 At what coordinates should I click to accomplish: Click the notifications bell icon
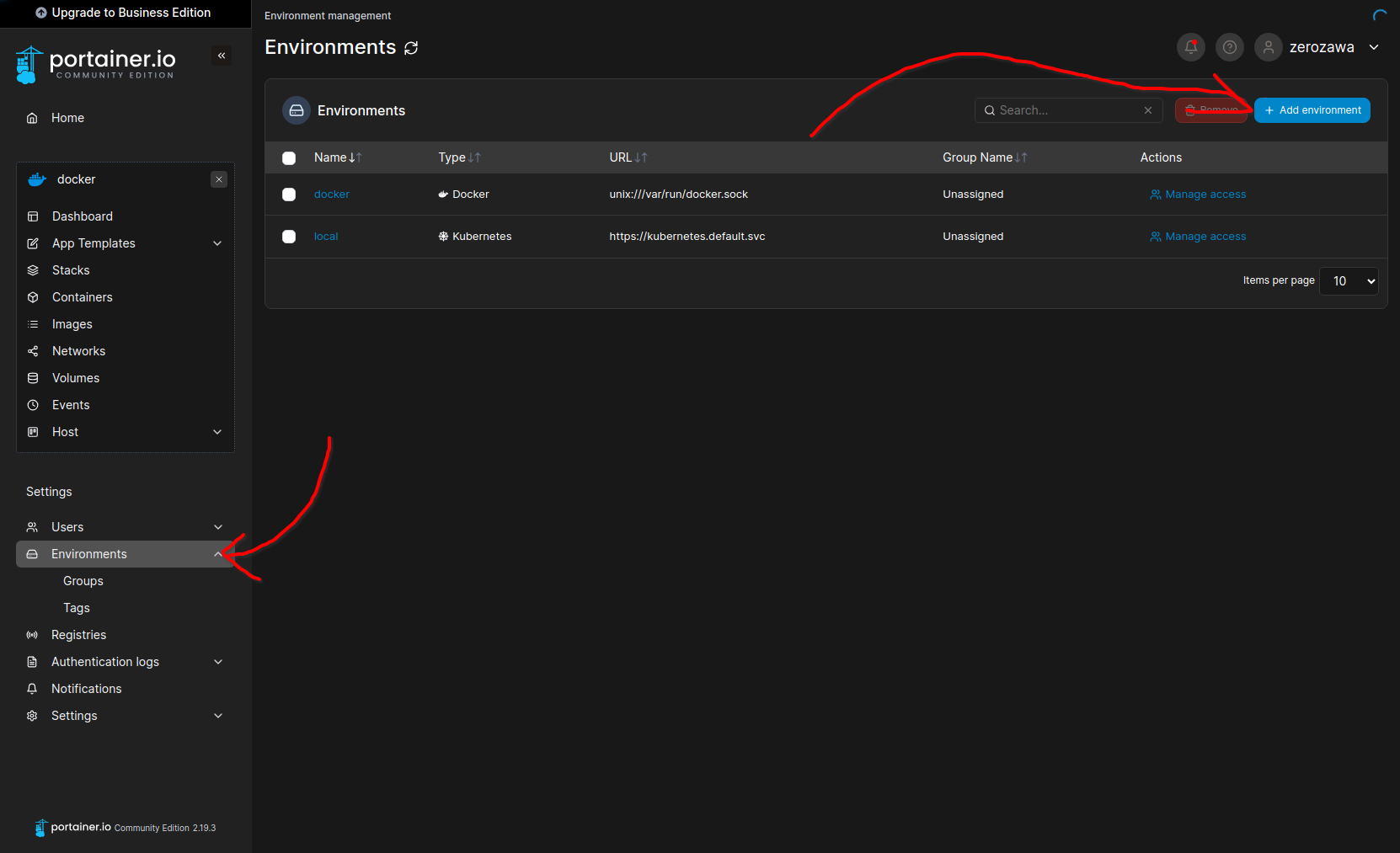click(x=1190, y=47)
